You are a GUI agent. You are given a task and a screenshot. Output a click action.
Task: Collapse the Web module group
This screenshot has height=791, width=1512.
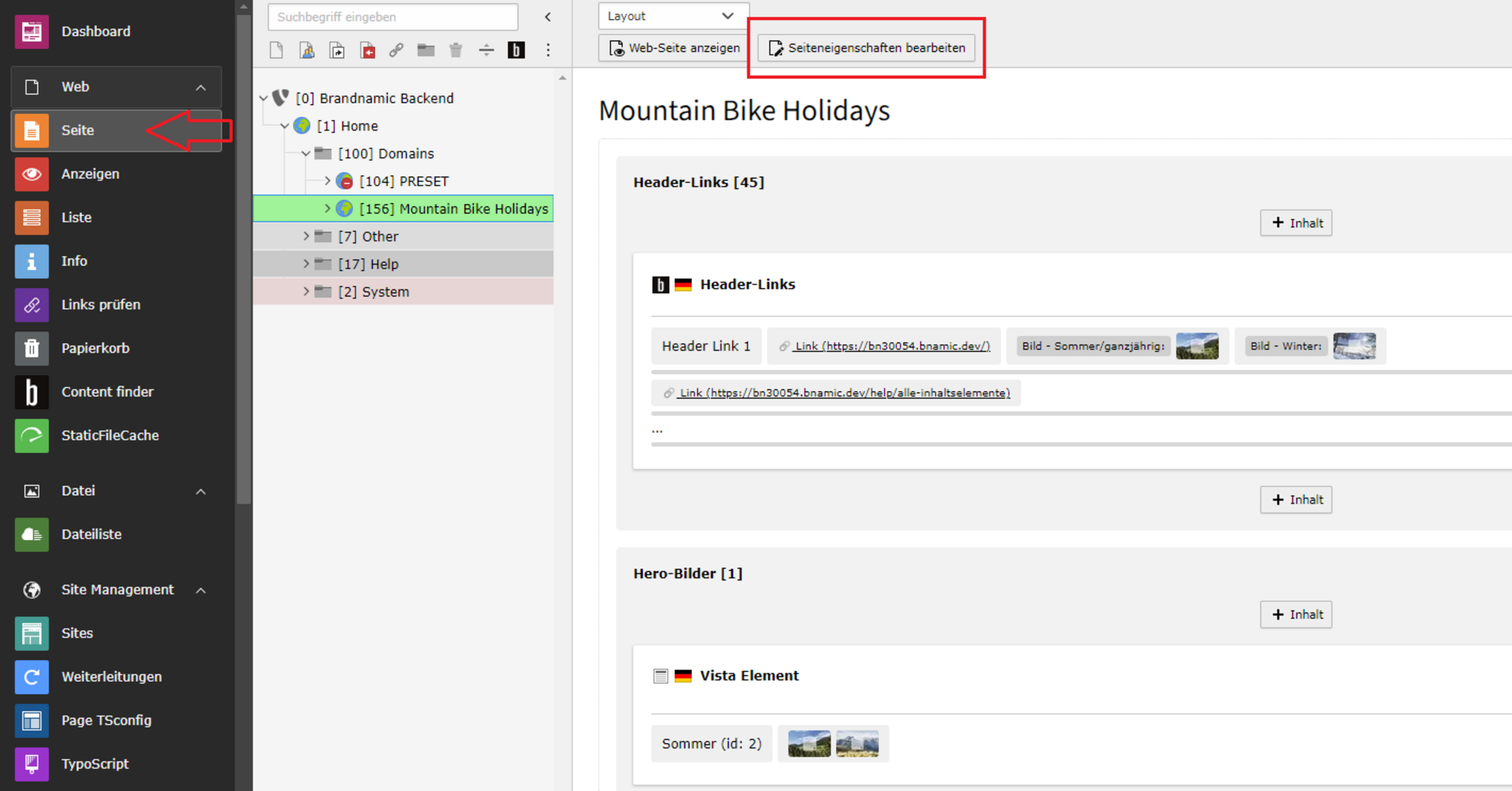click(201, 87)
